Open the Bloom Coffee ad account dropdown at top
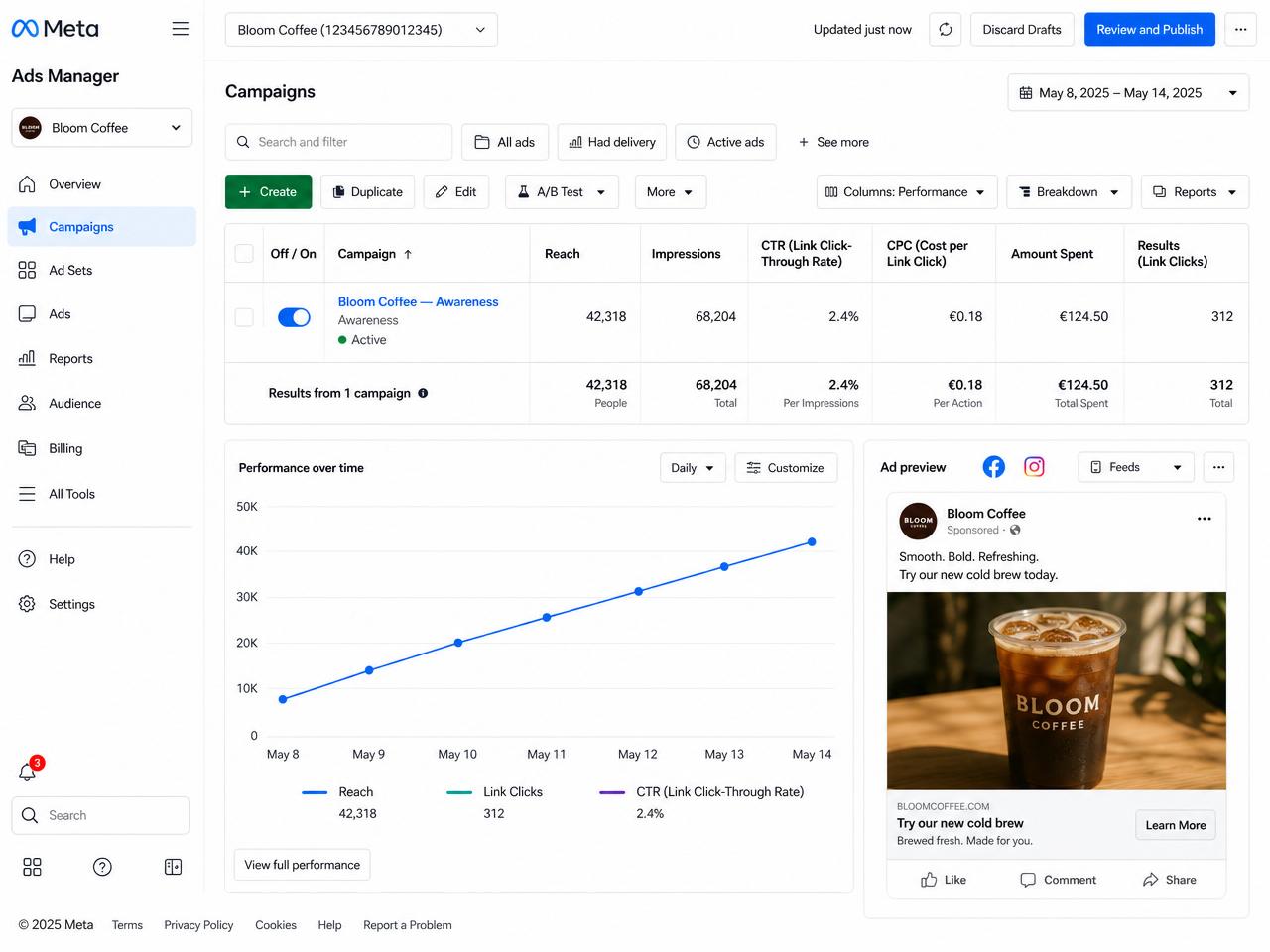Image resolution: width=1270 pixels, height=952 pixels. click(x=361, y=30)
